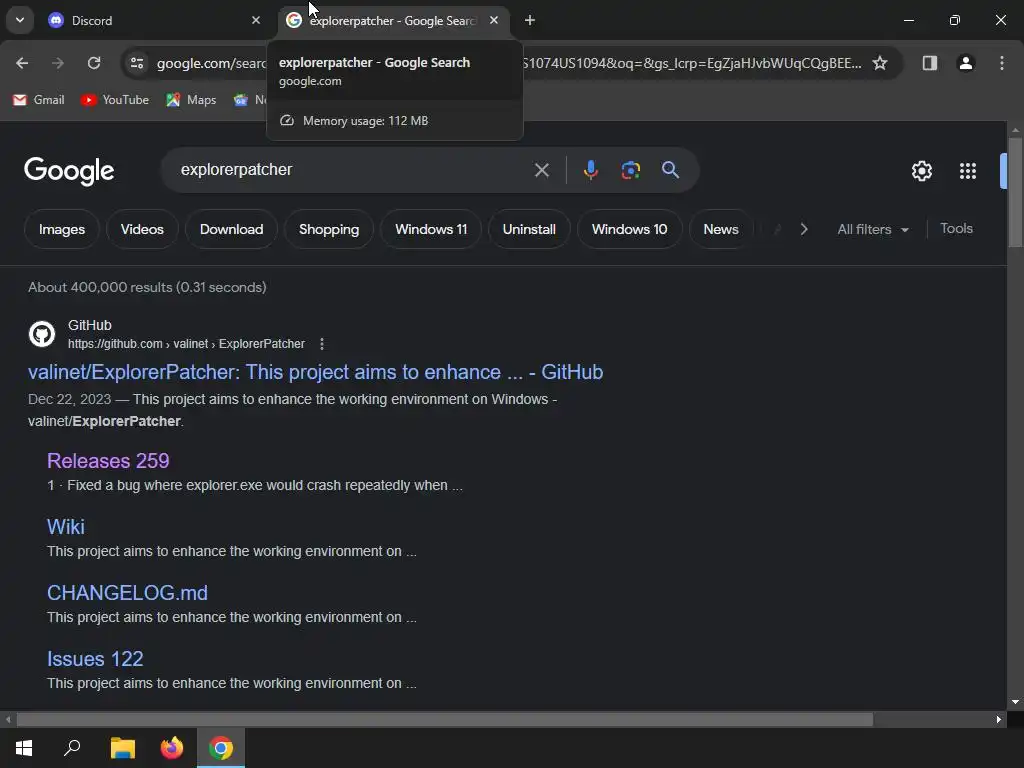The width and height of the screenshot is (1024, 768).
Task: Open the CHANGELOG.md sitelink
Action: coord(127,593)
